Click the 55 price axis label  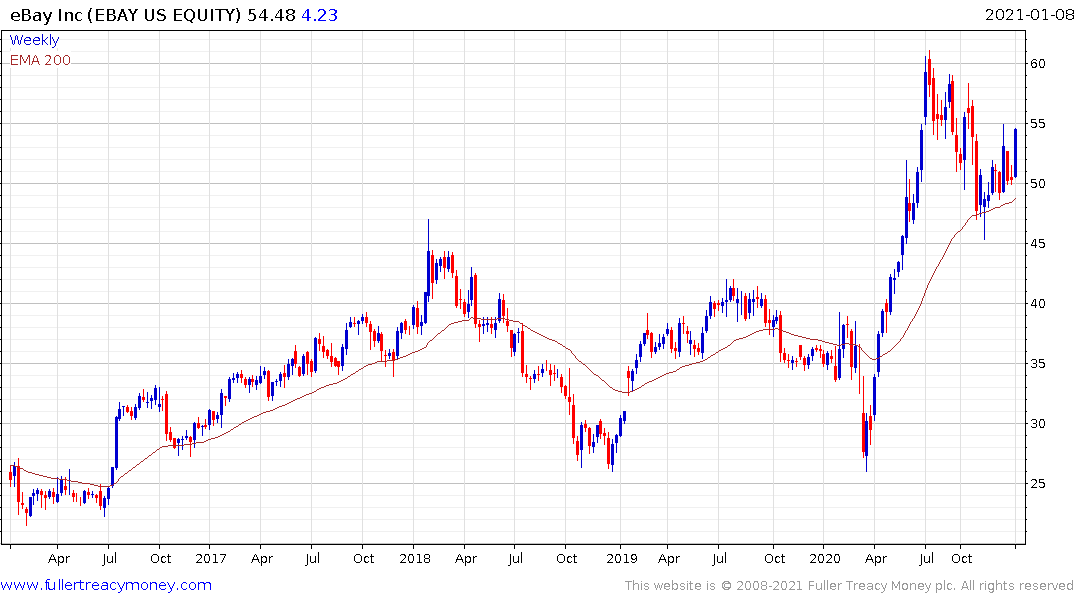(x=1038, y=124)
